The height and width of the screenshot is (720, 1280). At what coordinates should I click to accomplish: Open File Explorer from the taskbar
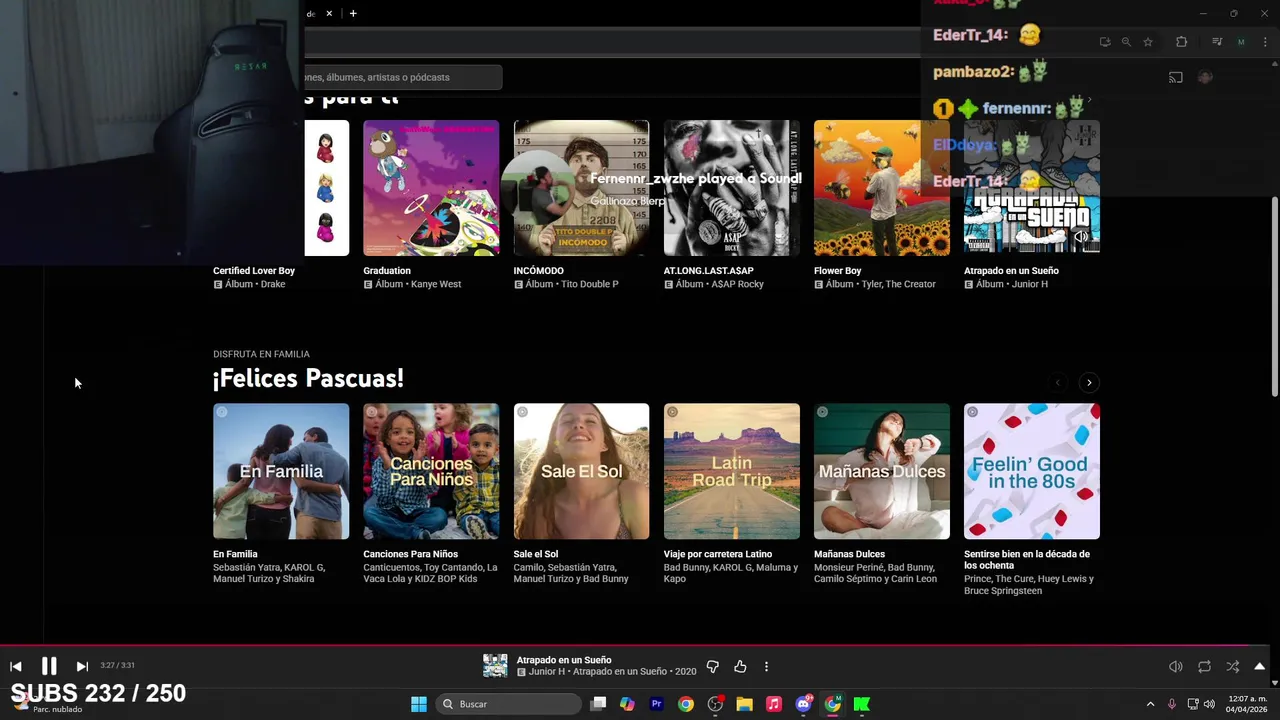click(x=744, y=704)
